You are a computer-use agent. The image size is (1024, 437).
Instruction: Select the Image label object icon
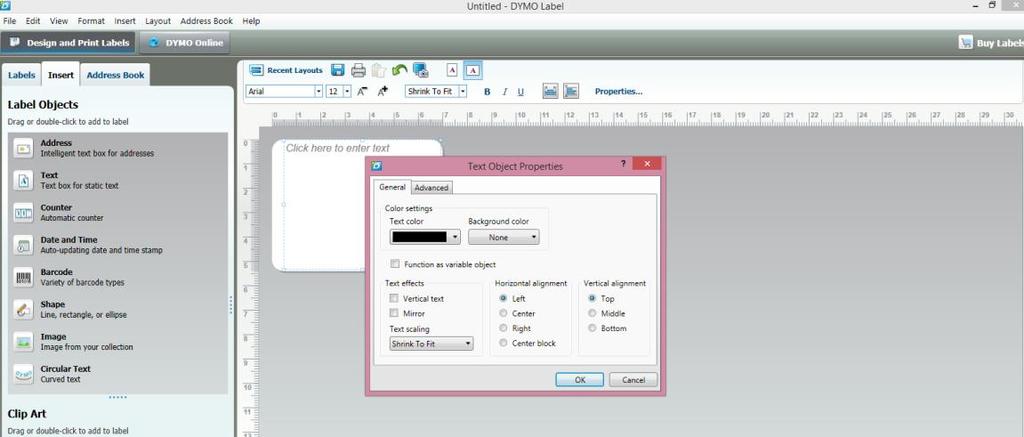click(24, 342)
